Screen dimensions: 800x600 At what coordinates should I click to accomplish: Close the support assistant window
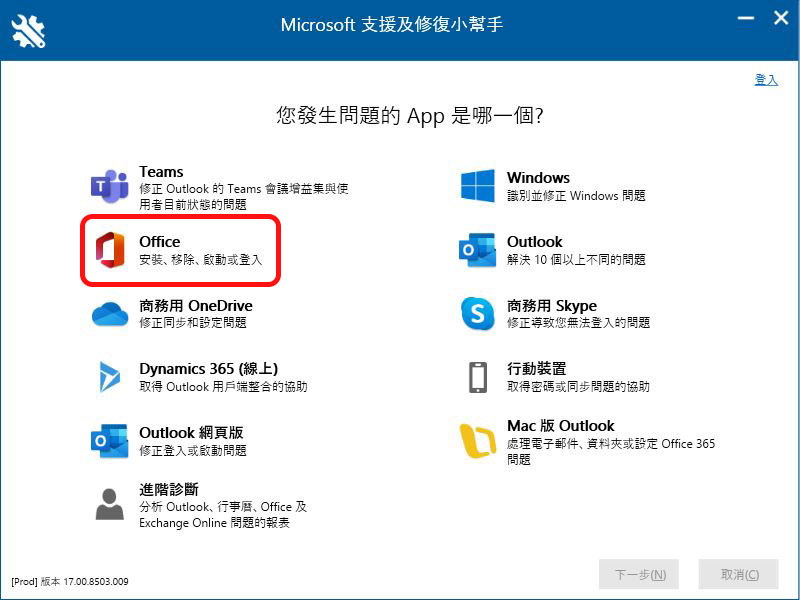pos(781,18)
